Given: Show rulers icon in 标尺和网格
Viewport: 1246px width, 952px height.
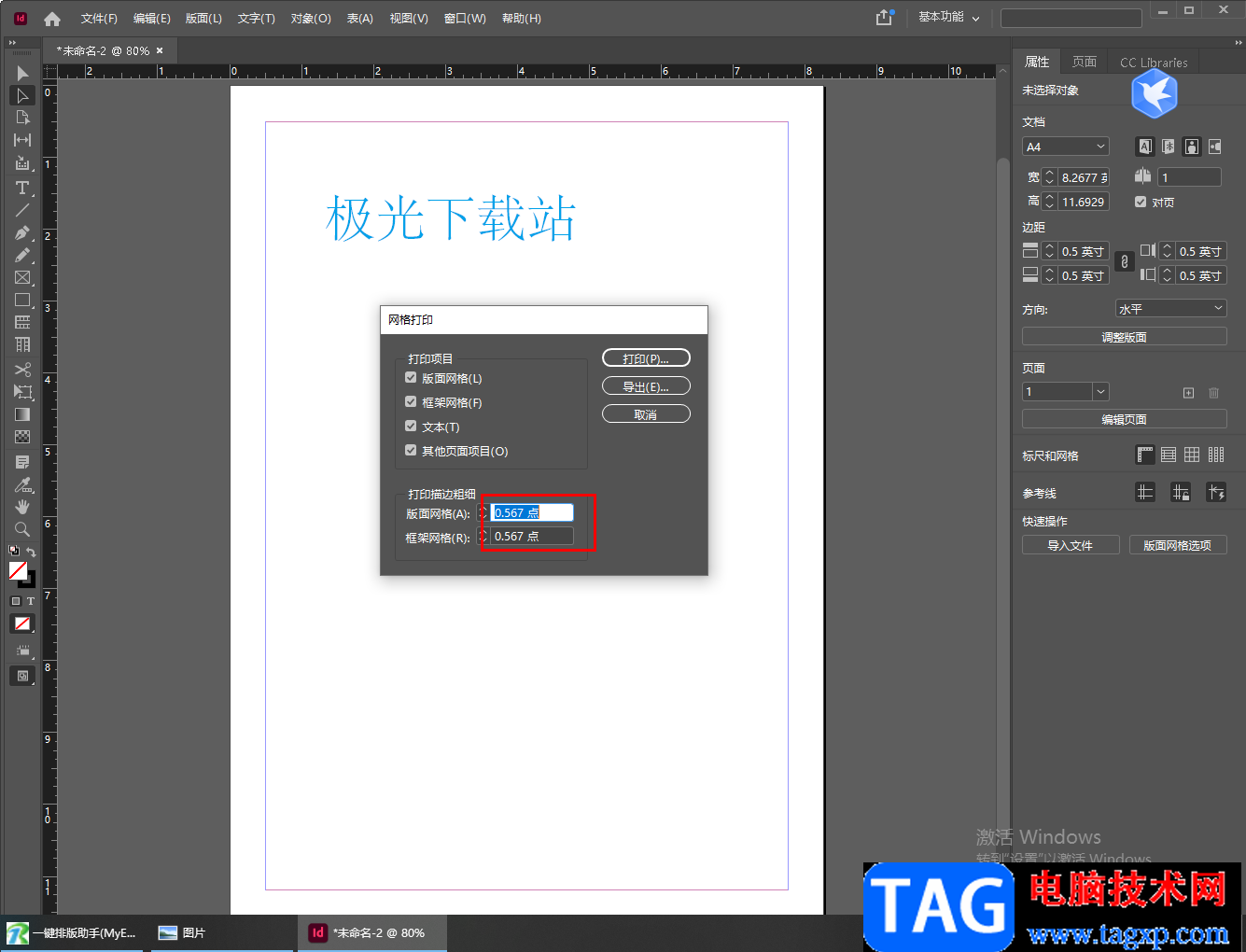Looking at the screenshot, I should pyautogui.click(x=1145, y=455).
